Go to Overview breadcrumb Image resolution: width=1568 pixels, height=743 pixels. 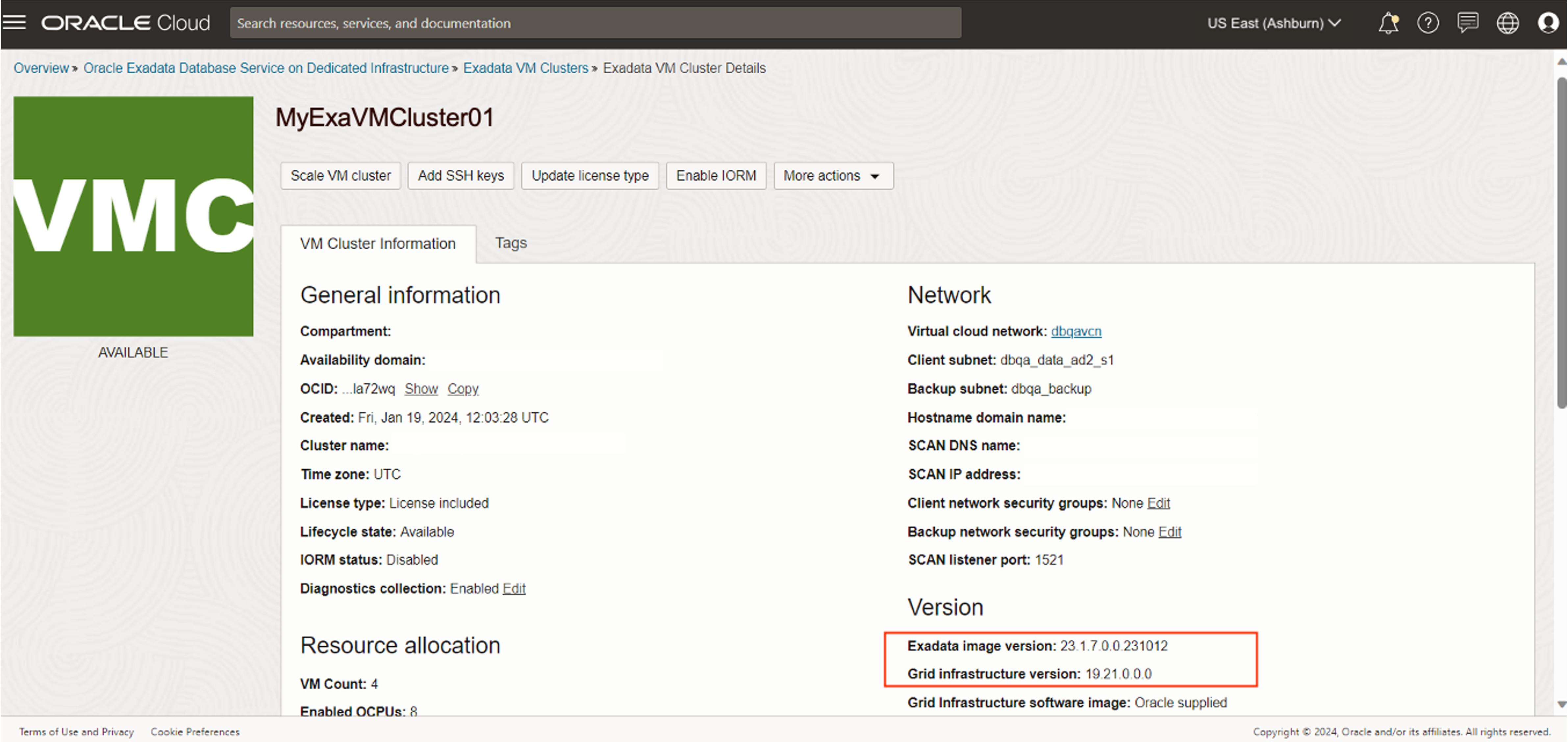[41, 68]
